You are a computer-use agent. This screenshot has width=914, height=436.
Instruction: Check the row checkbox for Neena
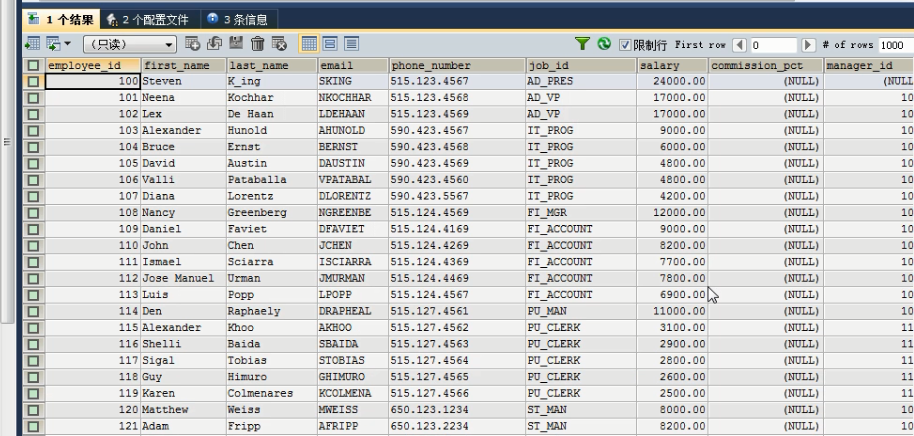[33, 98]
